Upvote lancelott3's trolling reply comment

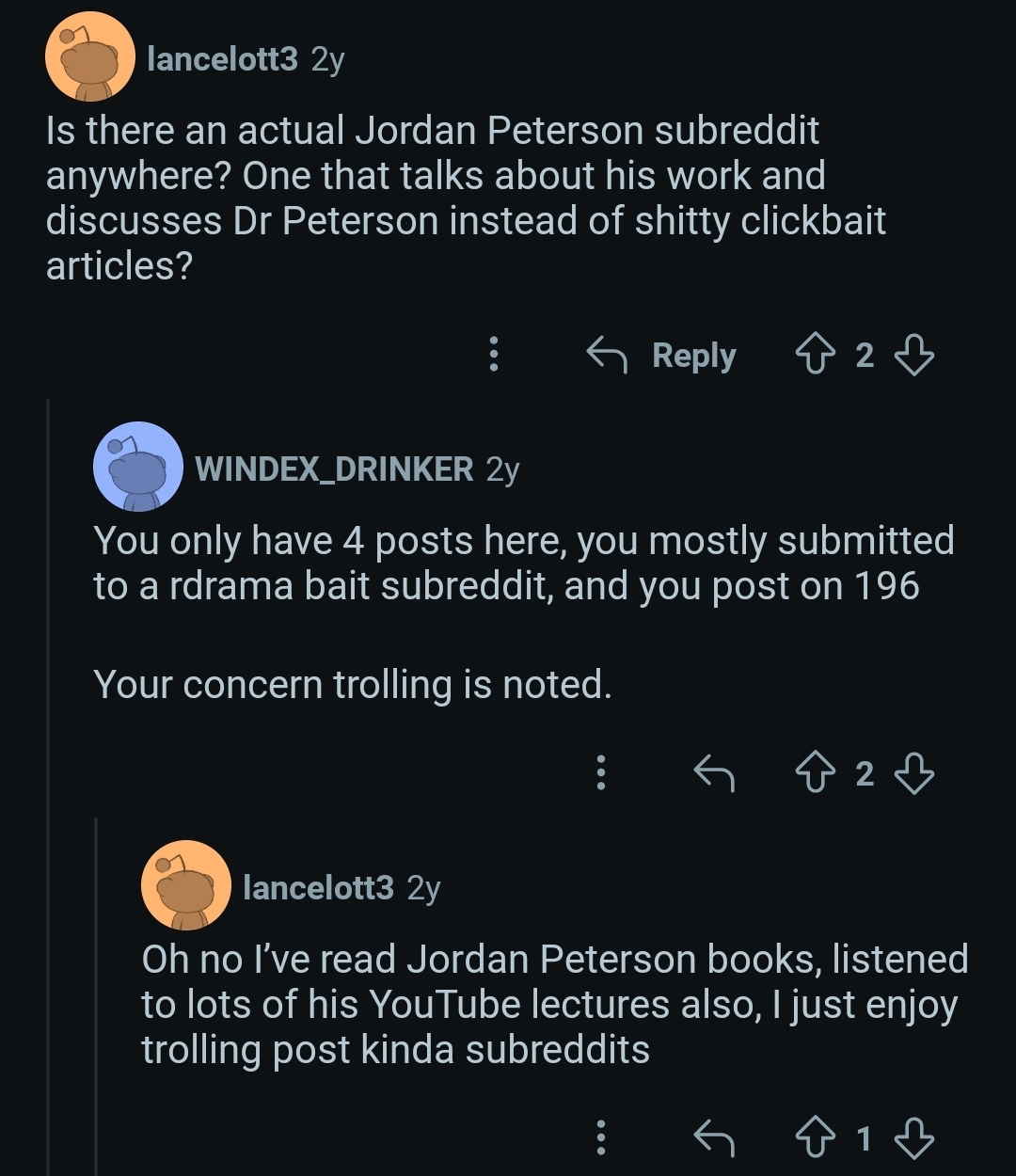point(817,1139)
